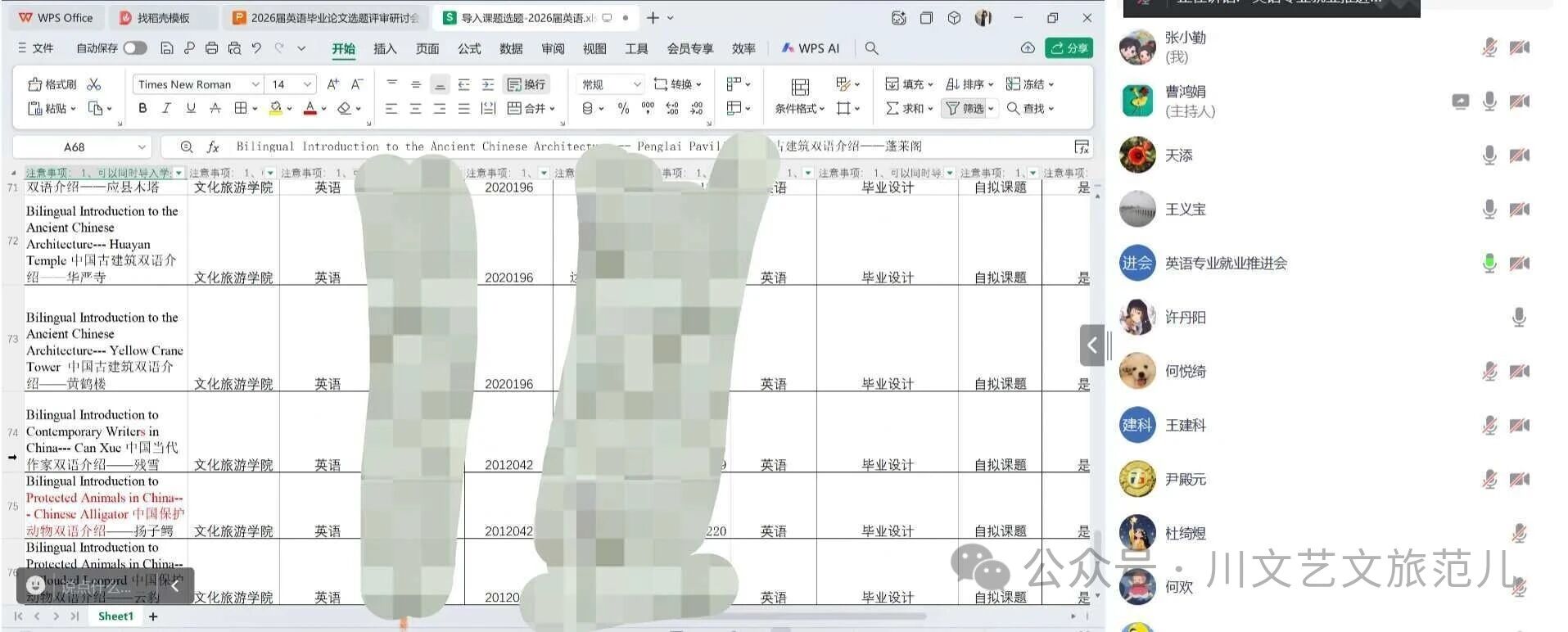This screenshot has height=632, width=1568.
Task: Switch to the 插入 ribbon tab
Action: click(x=385, y=48)
